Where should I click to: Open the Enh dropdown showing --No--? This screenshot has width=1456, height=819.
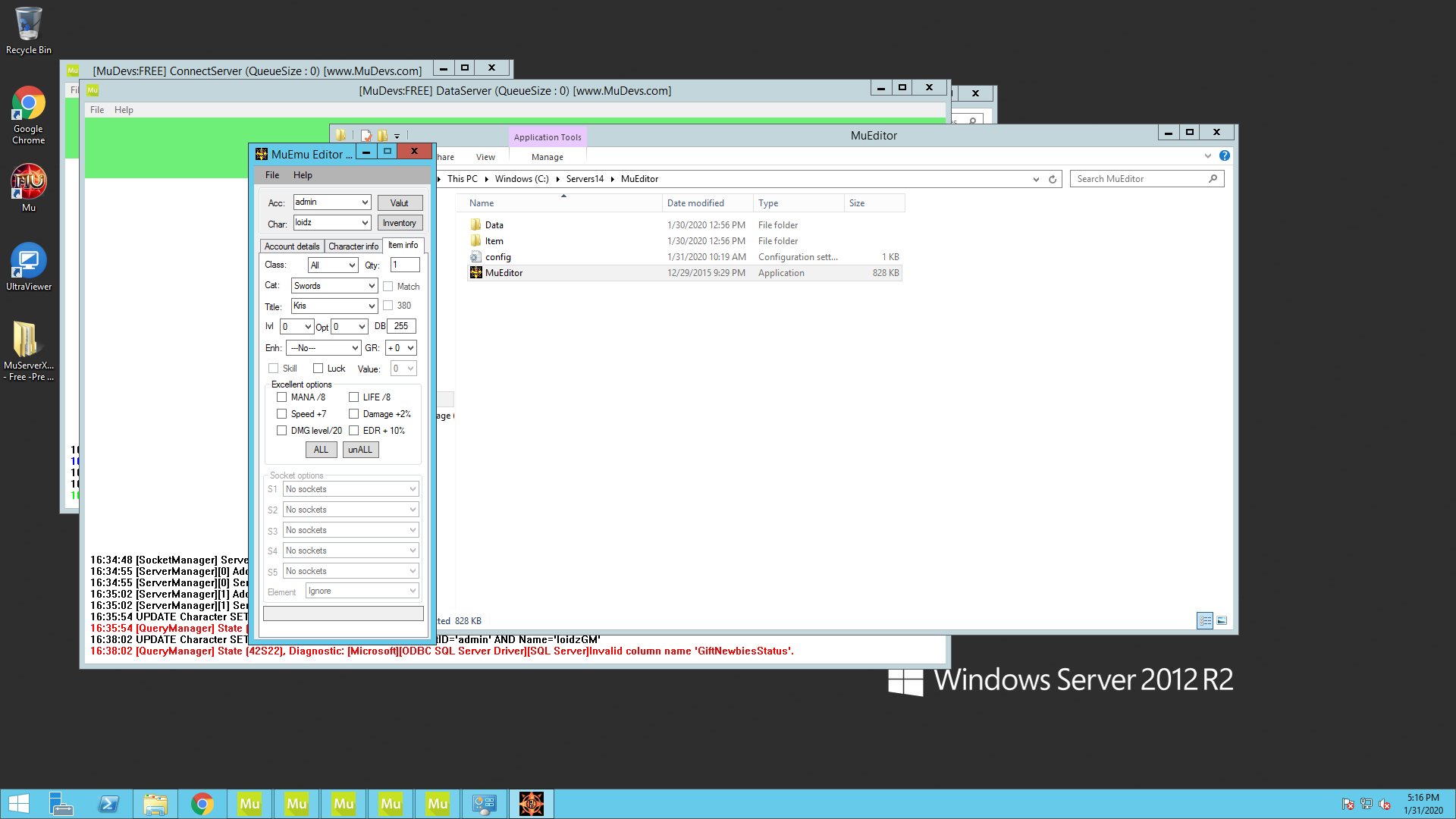pos(323,348)
